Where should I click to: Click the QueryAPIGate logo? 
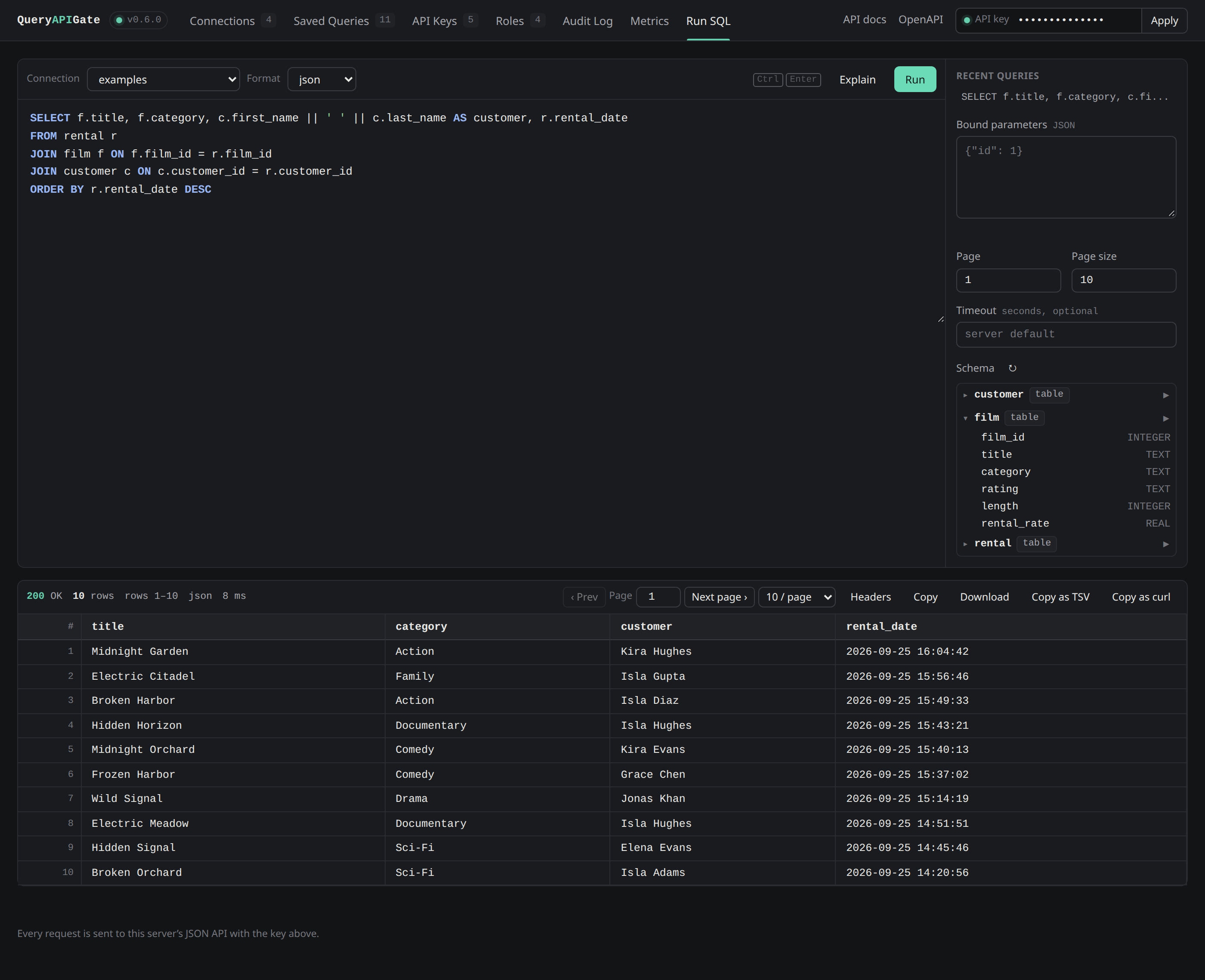pyautogui.click(x=58, y=20)
